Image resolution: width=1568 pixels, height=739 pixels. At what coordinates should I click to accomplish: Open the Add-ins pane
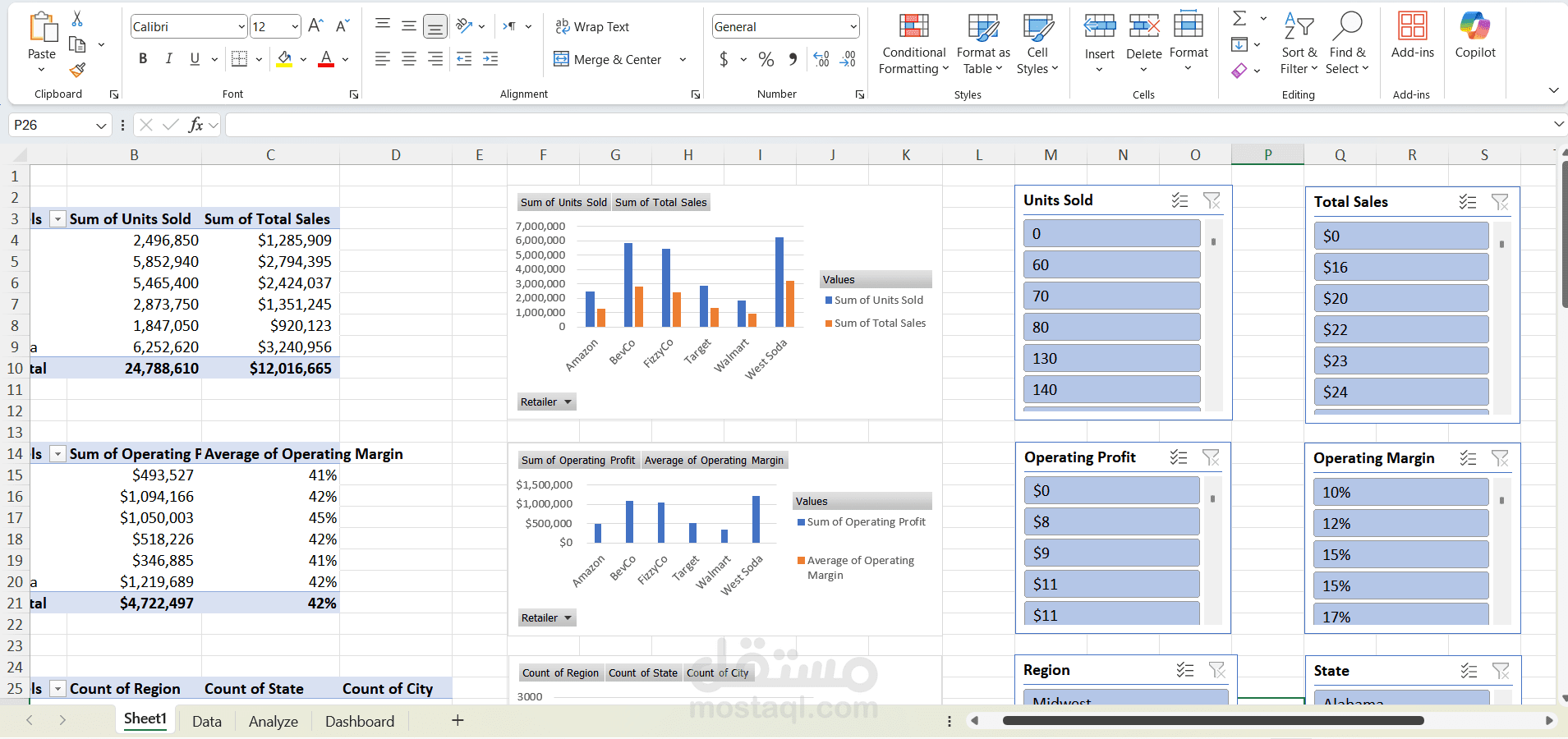coord(1413,36)
